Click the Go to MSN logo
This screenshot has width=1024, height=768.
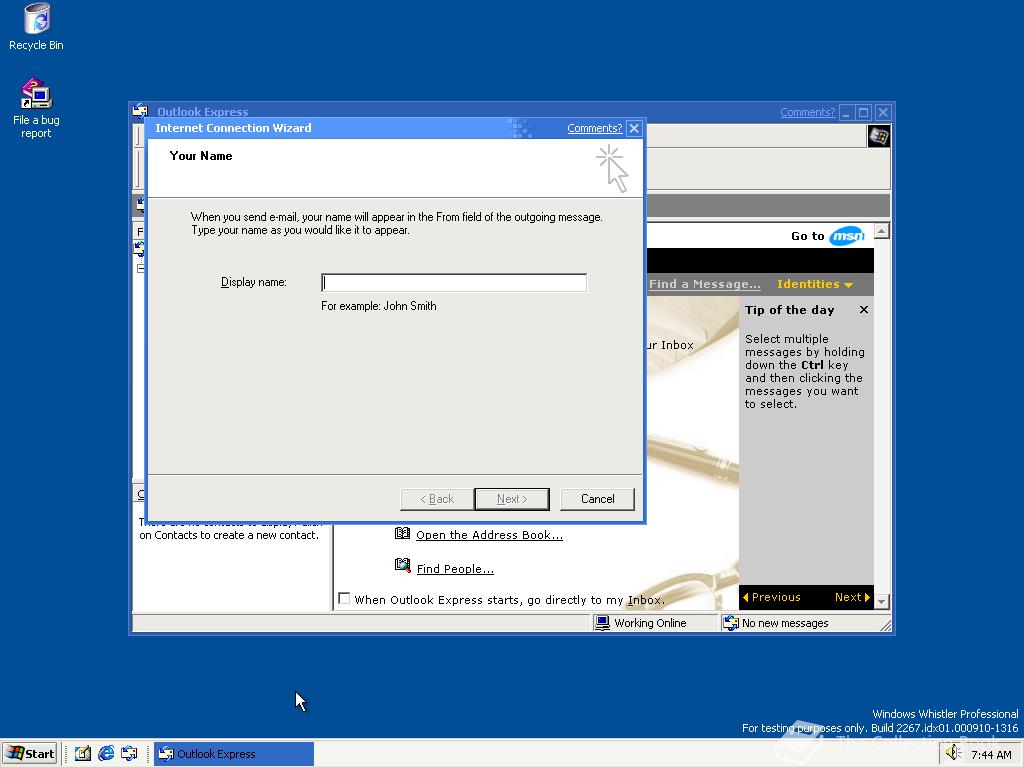pyautogui.click(x=846, y=236)
